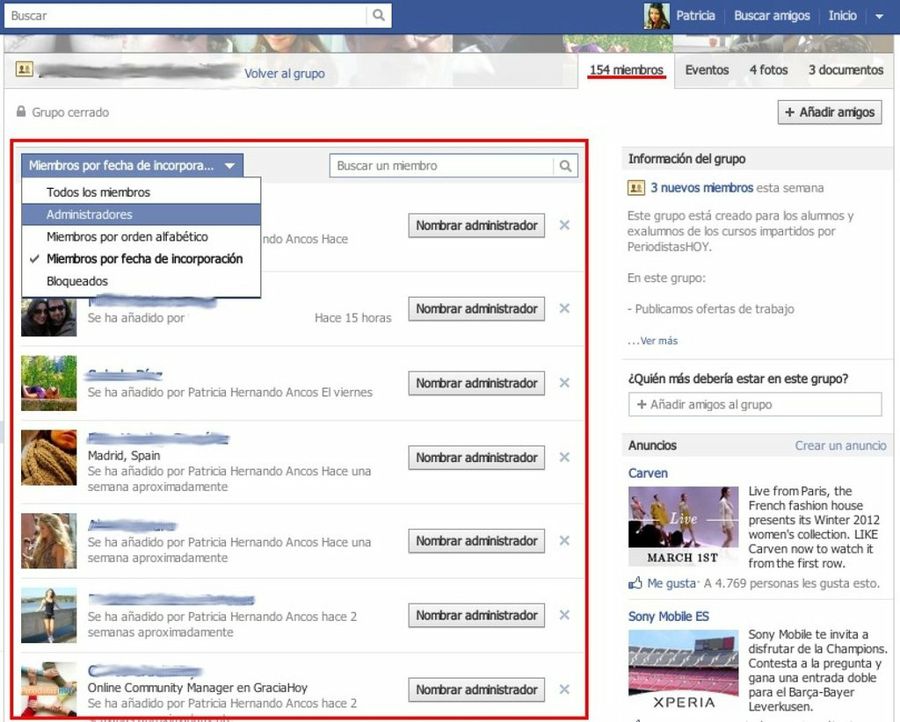This screenshot has width=900, height=722.
Task: Click the magnifier icon in the top search bar
Action: (378, 16)
